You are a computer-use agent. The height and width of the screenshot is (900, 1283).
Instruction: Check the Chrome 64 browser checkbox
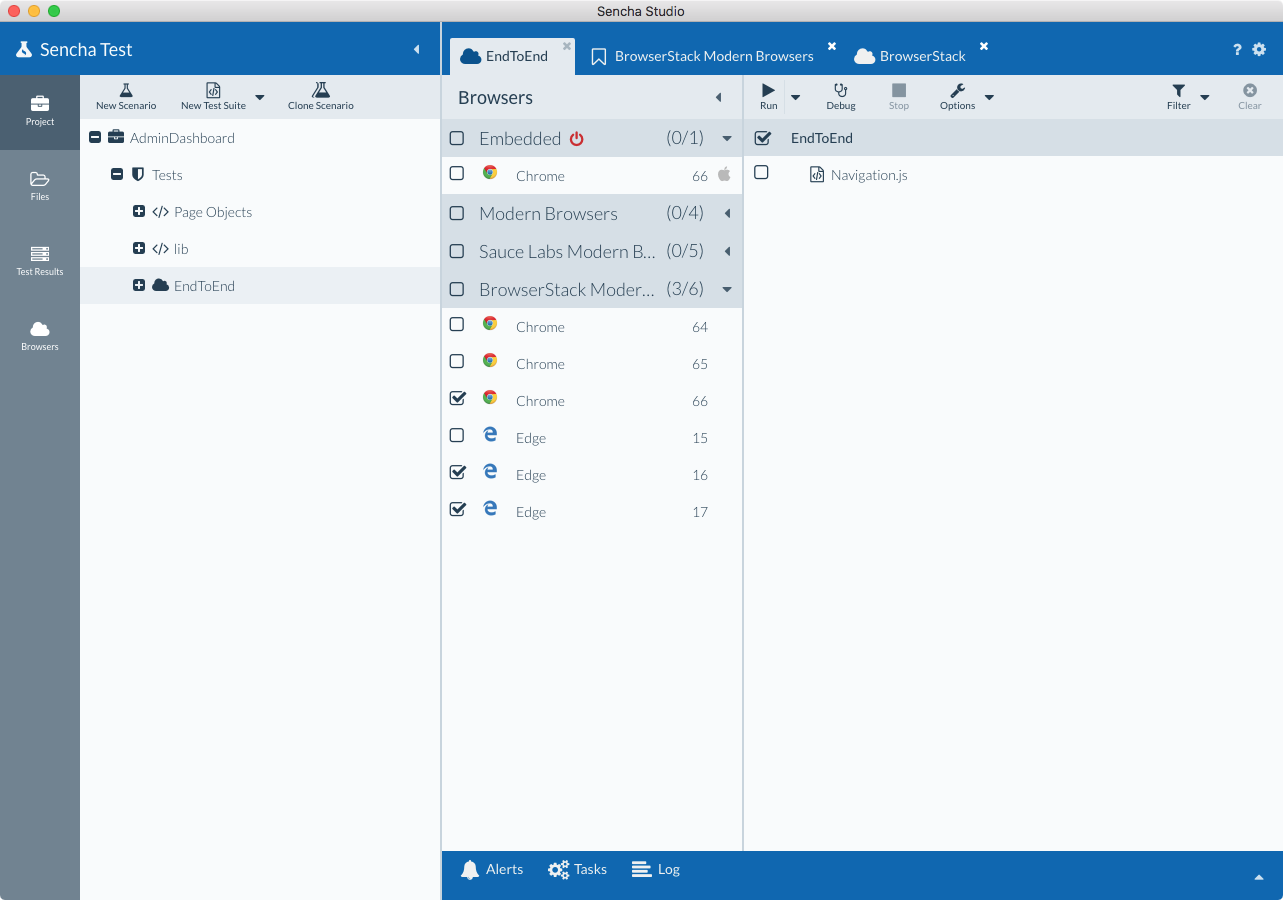click(457, 324)
